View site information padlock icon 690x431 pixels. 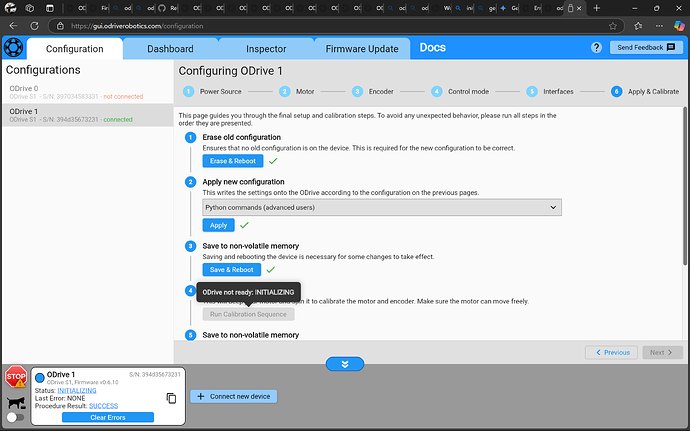coord(60,26)
